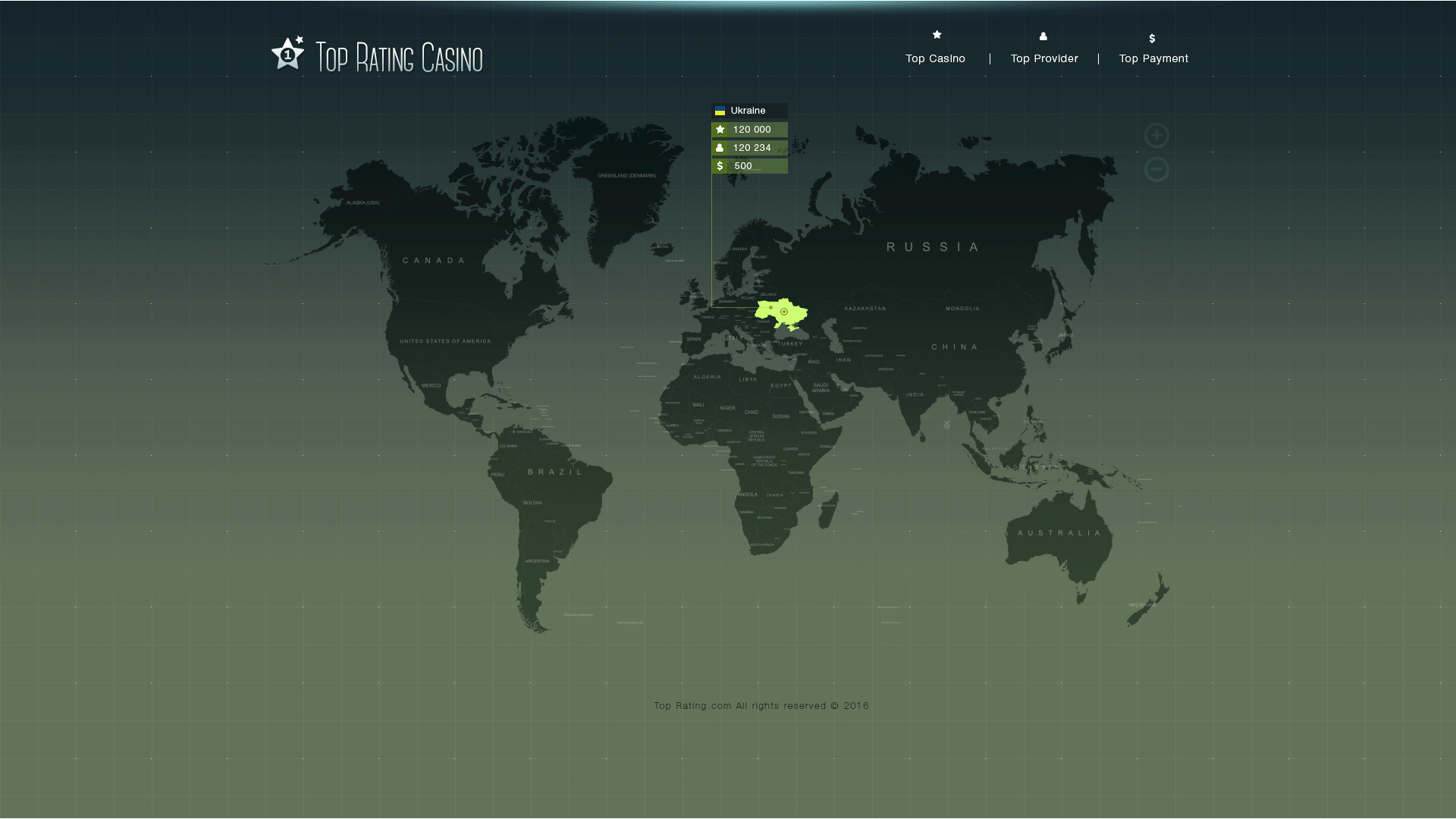Select Australia on the map
This screenshot has width=1456, height=819.
tap(1059, 533)
